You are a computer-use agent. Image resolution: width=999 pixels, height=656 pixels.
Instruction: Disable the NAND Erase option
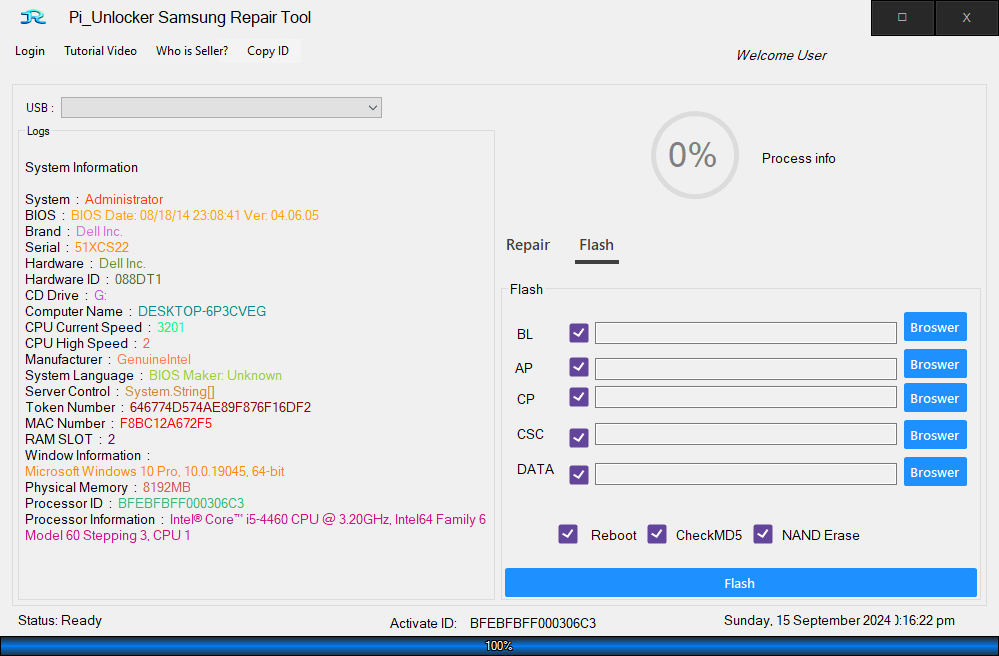point(763,534)
